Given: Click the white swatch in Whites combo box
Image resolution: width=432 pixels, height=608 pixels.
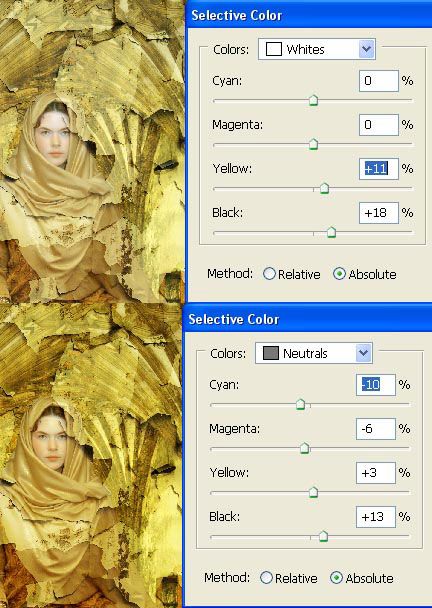Looking at the screenshot, I should tap(274, 49).
